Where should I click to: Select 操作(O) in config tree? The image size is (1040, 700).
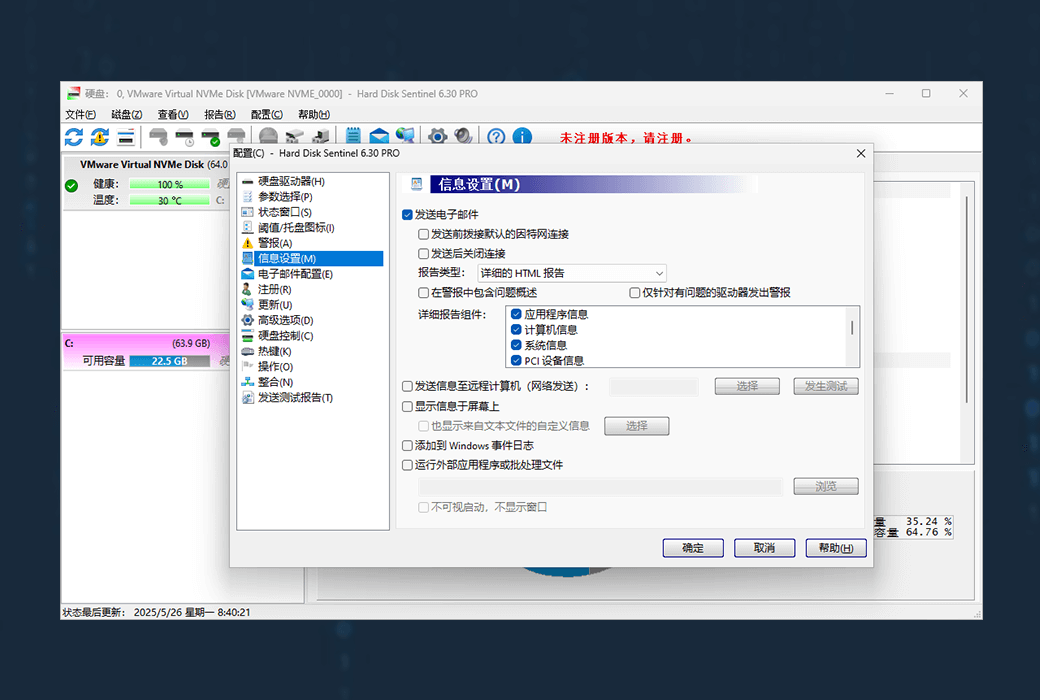pyautogui.click(x=275, y=366)
